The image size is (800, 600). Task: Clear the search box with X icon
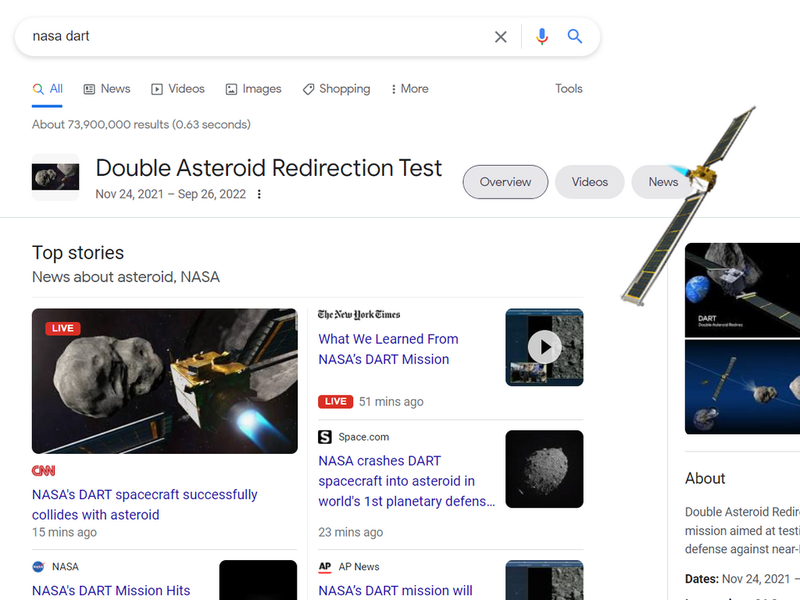click(x=501, y=37)
